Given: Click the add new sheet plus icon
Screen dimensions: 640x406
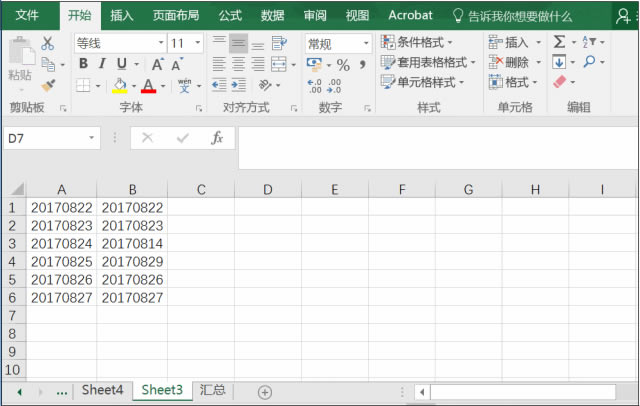Looking at the screenshot, I should click(x=265, y=392).
